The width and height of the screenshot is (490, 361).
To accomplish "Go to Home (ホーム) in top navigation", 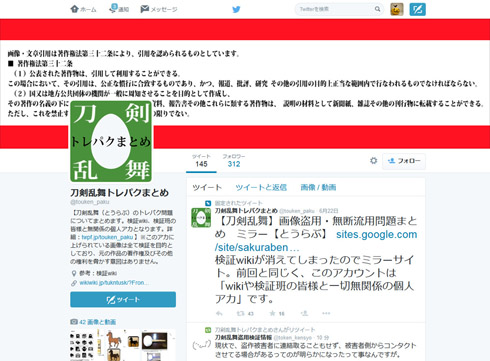I will pos(83,9).
